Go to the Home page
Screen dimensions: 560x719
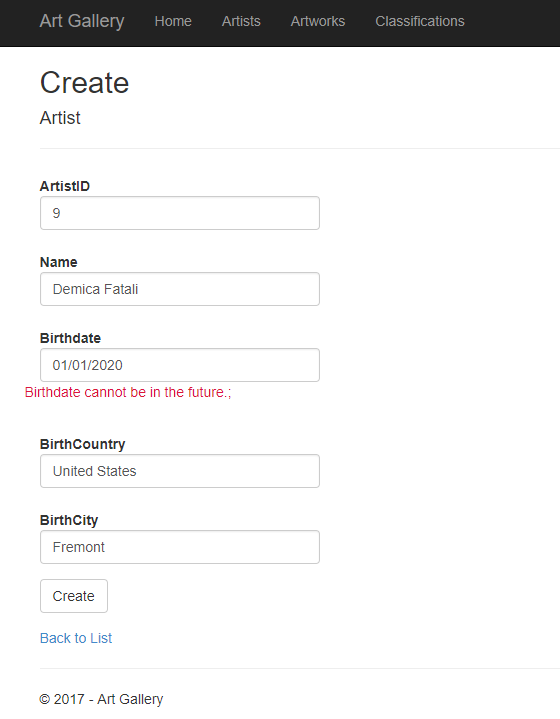pyautogui.click(x=173, y=21)
